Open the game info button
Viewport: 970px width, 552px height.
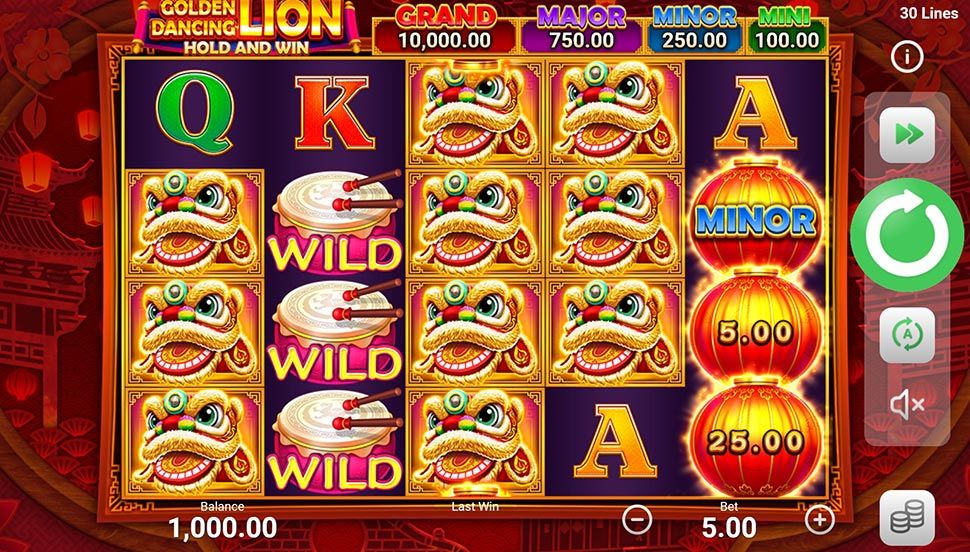pos(906,57)
